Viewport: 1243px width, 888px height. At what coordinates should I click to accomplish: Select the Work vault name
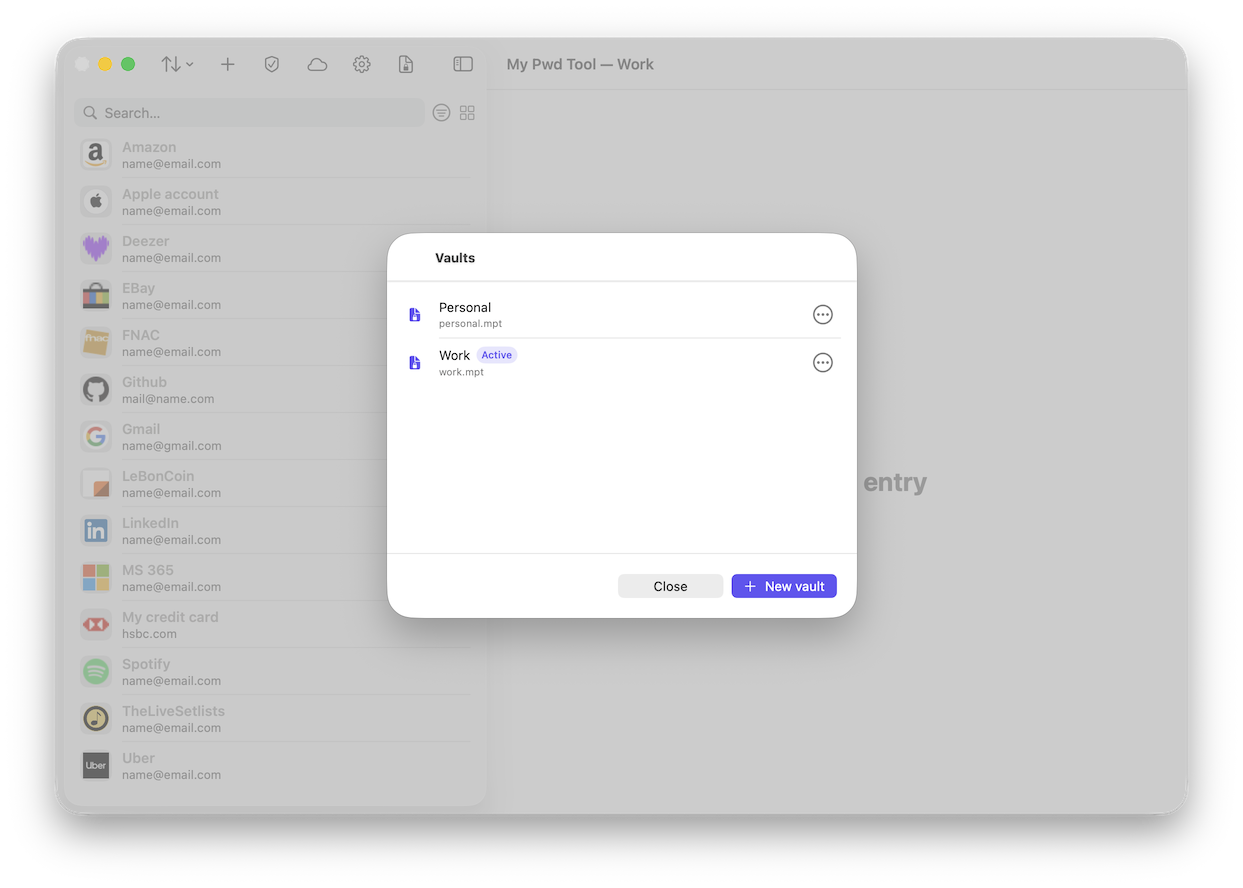(454, 355)
